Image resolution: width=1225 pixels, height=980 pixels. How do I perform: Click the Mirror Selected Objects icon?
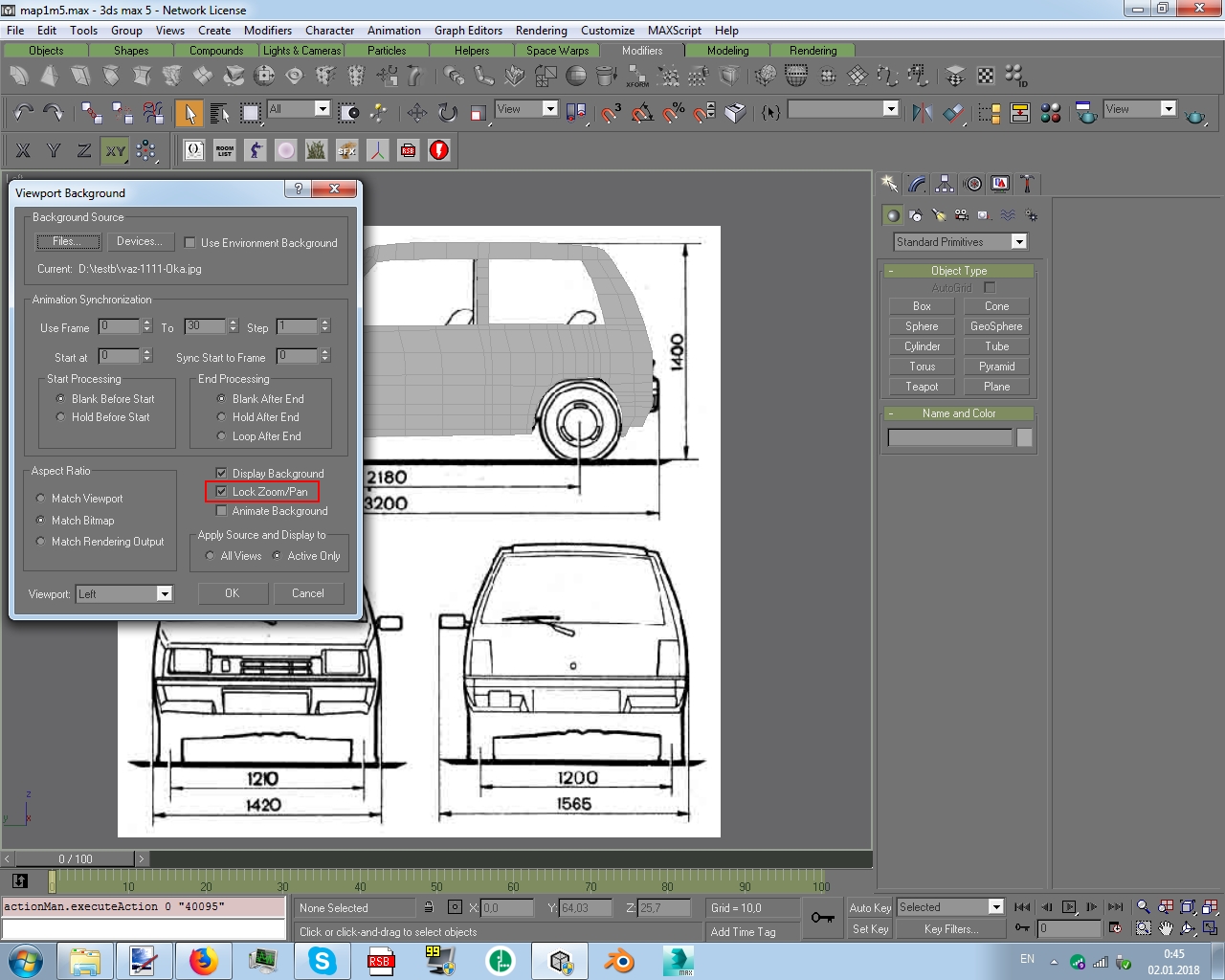tap(922, 113)
